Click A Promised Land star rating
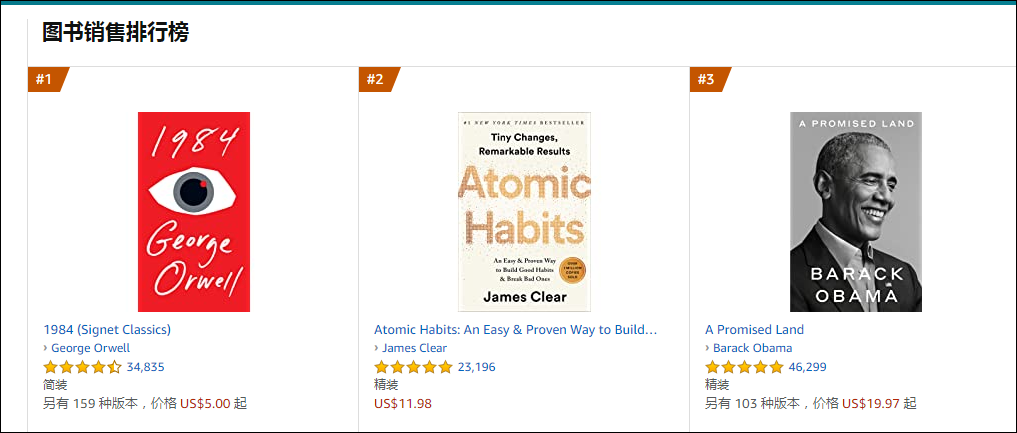Image resolution: width=1017 pixels, height=433 pixels. (x=744, y=367)
